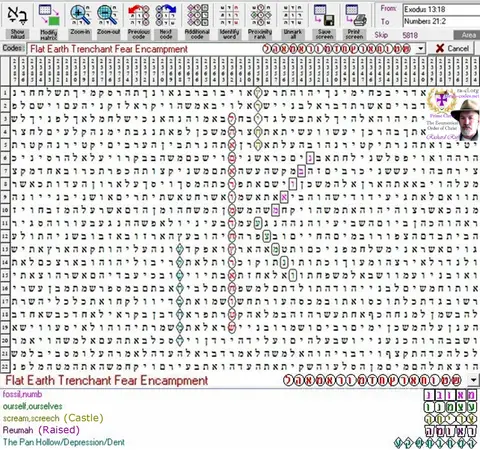Click the dark boxed Hebrew letters for Reumah

[x=450, y=431]
